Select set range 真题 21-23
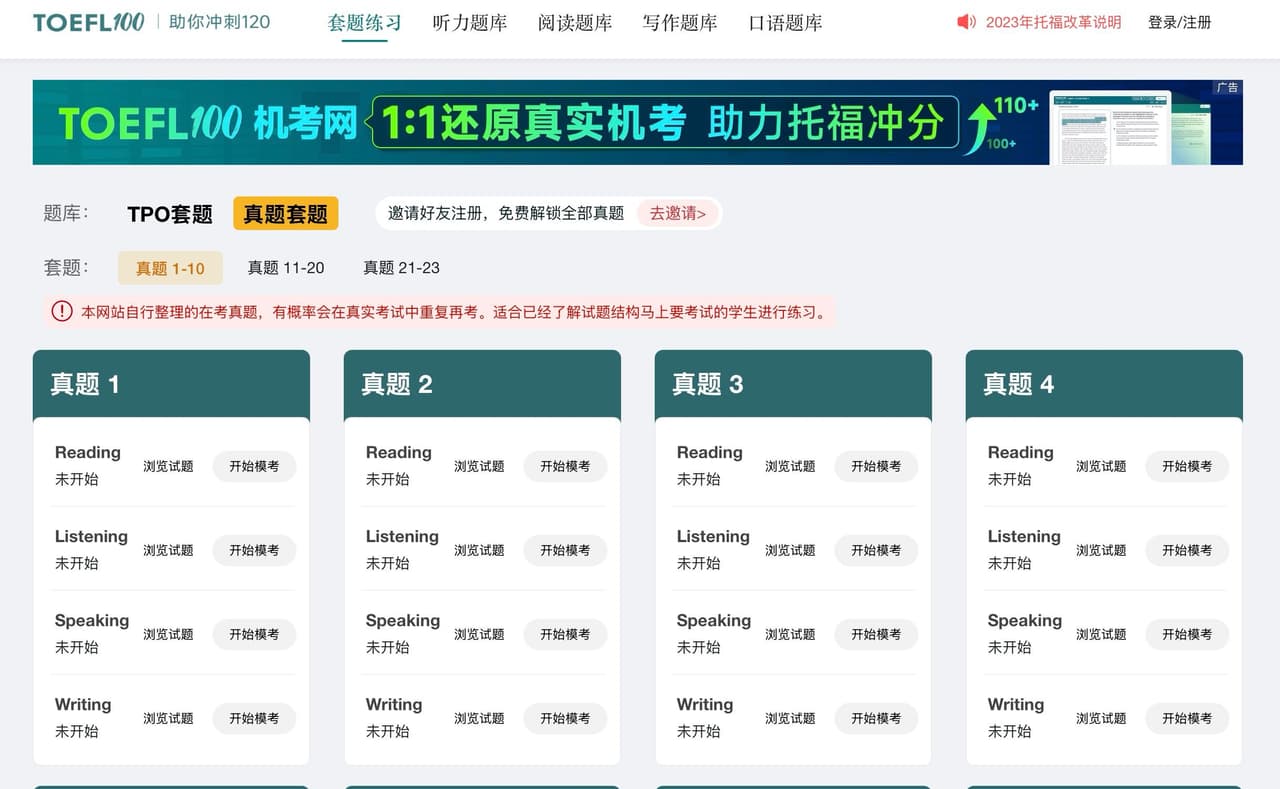 (x=401, y=268)
